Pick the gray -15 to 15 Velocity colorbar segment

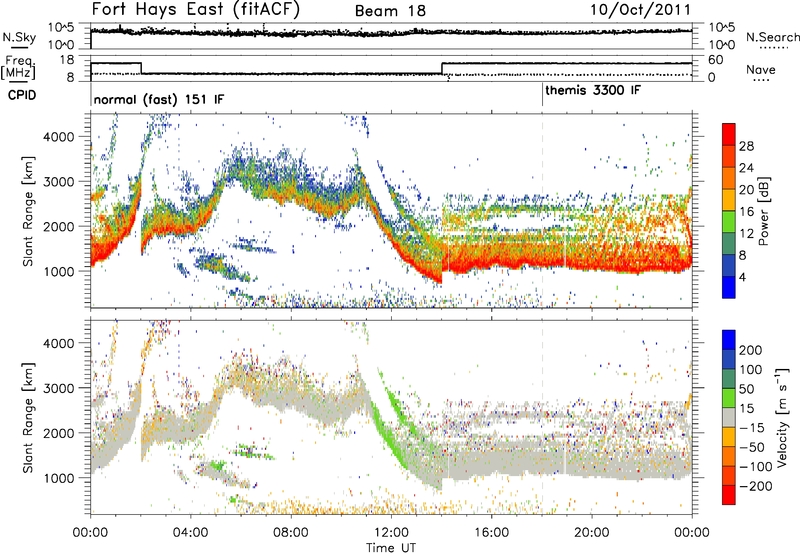pos(729,417)
